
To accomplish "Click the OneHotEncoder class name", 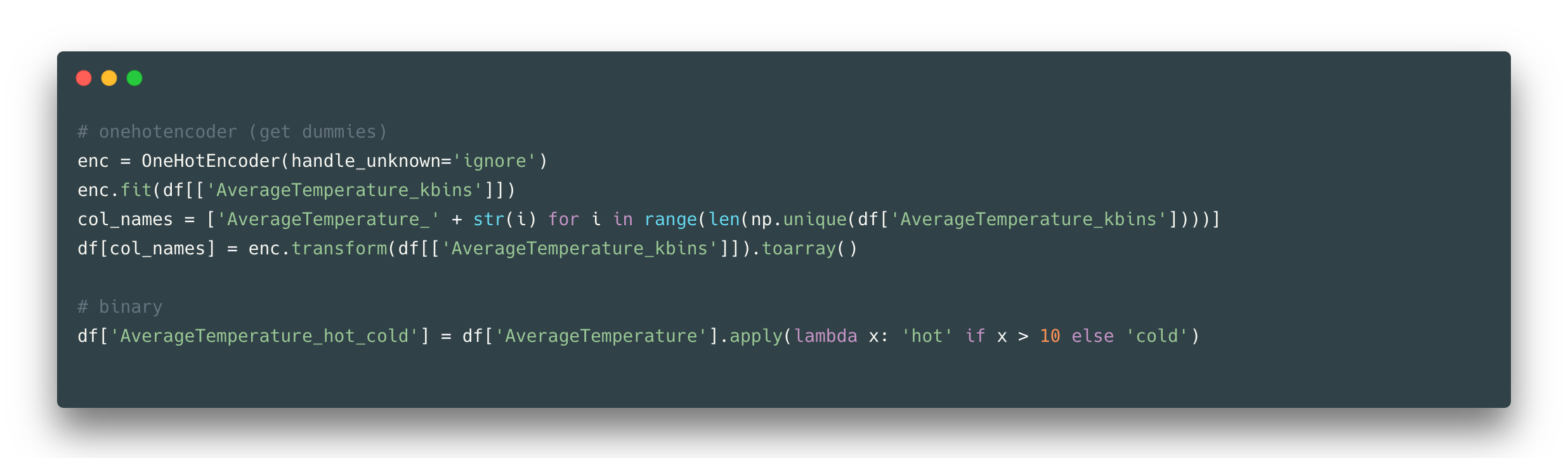I will click(211, 161).
